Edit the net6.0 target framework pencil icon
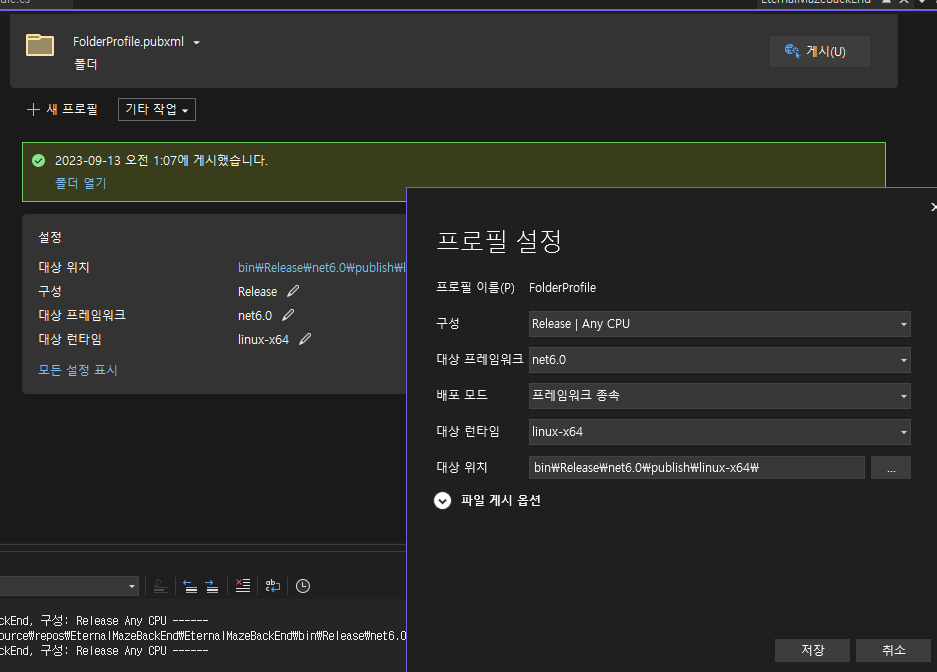This screenshot has height=672, width=937. (288, 315)
